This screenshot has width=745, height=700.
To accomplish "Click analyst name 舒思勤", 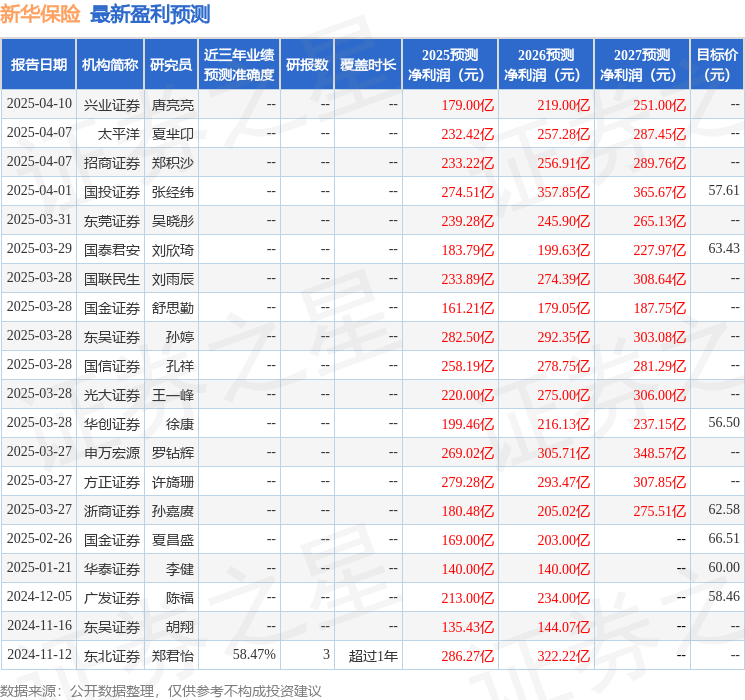I will (173, 308).
